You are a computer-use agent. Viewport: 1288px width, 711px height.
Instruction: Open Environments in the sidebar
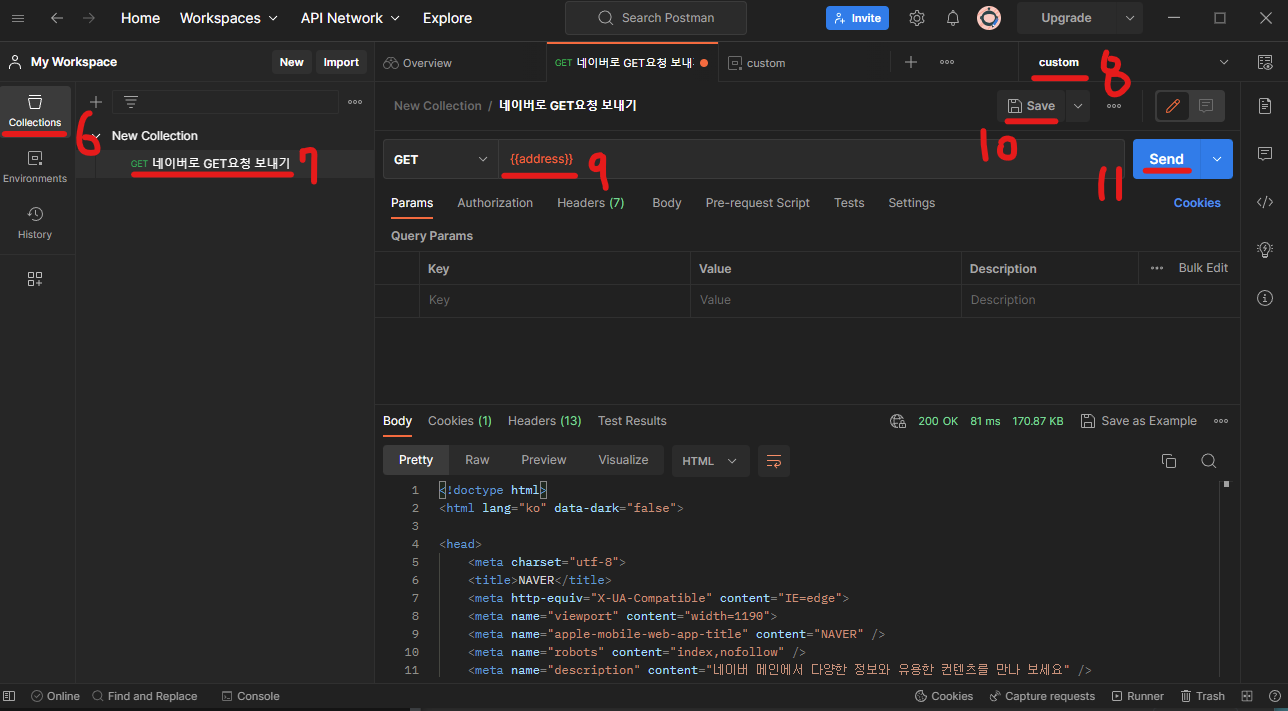coord(35,167)
